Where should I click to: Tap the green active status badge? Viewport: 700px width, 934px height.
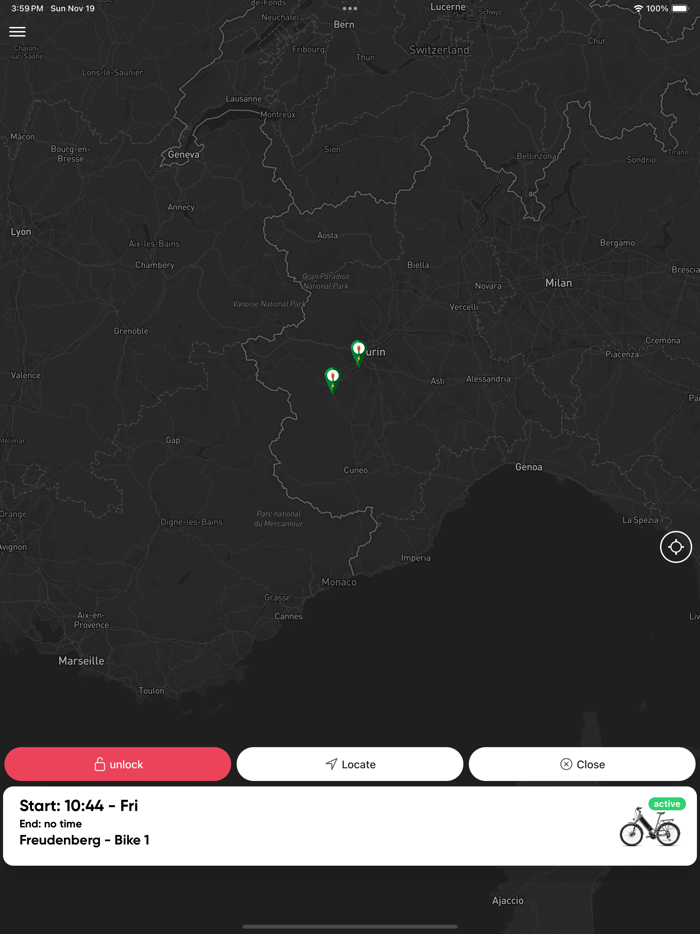[667, 804]
